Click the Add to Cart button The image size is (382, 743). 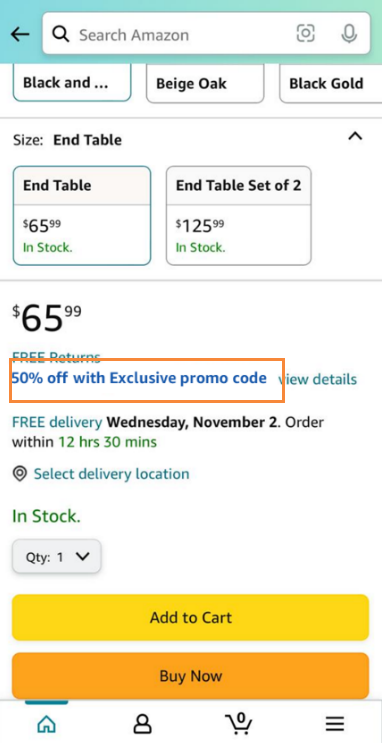tap(191, 617)
